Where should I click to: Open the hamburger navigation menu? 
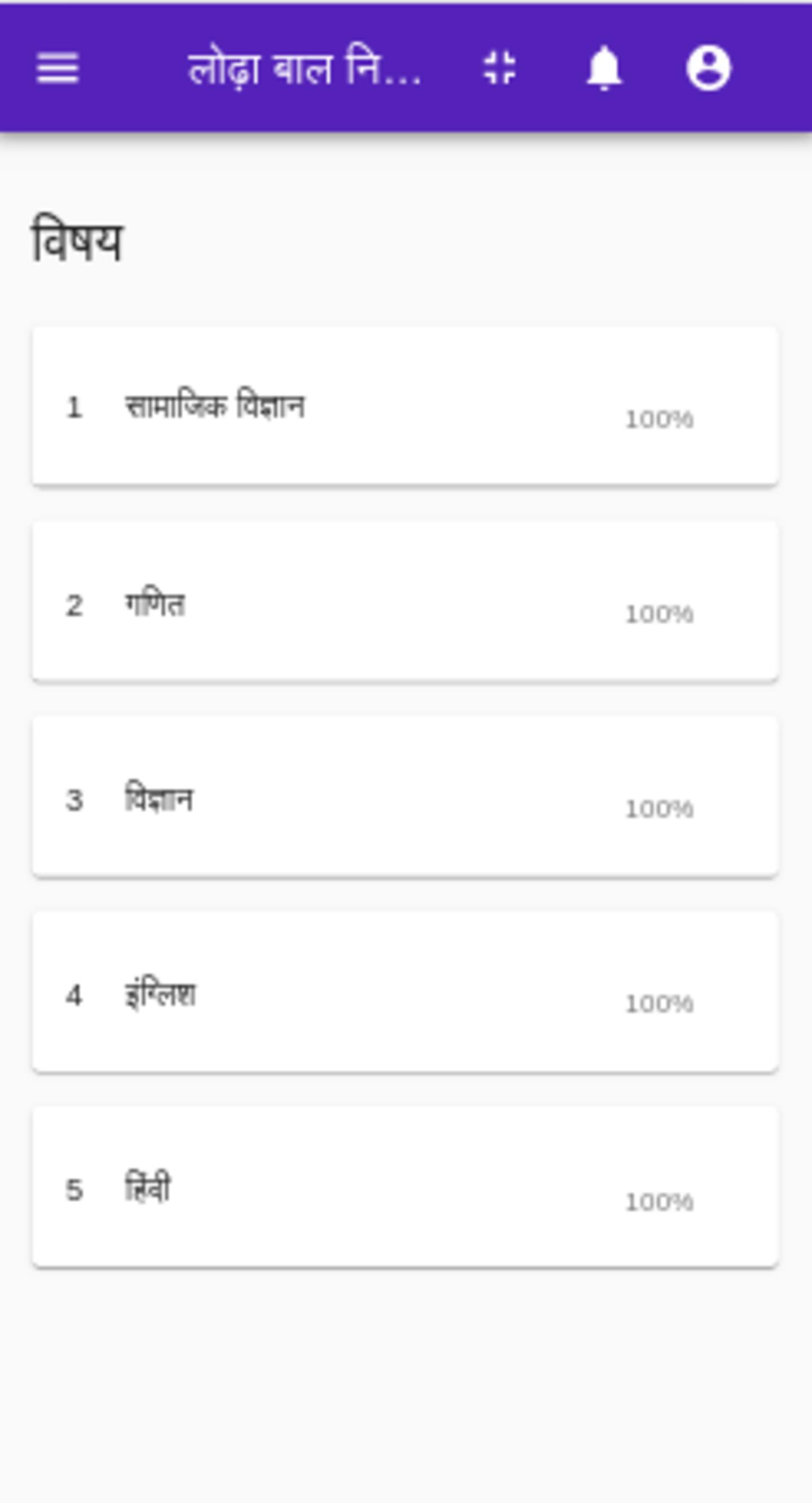pyautogui.click(x=57, y=68)
